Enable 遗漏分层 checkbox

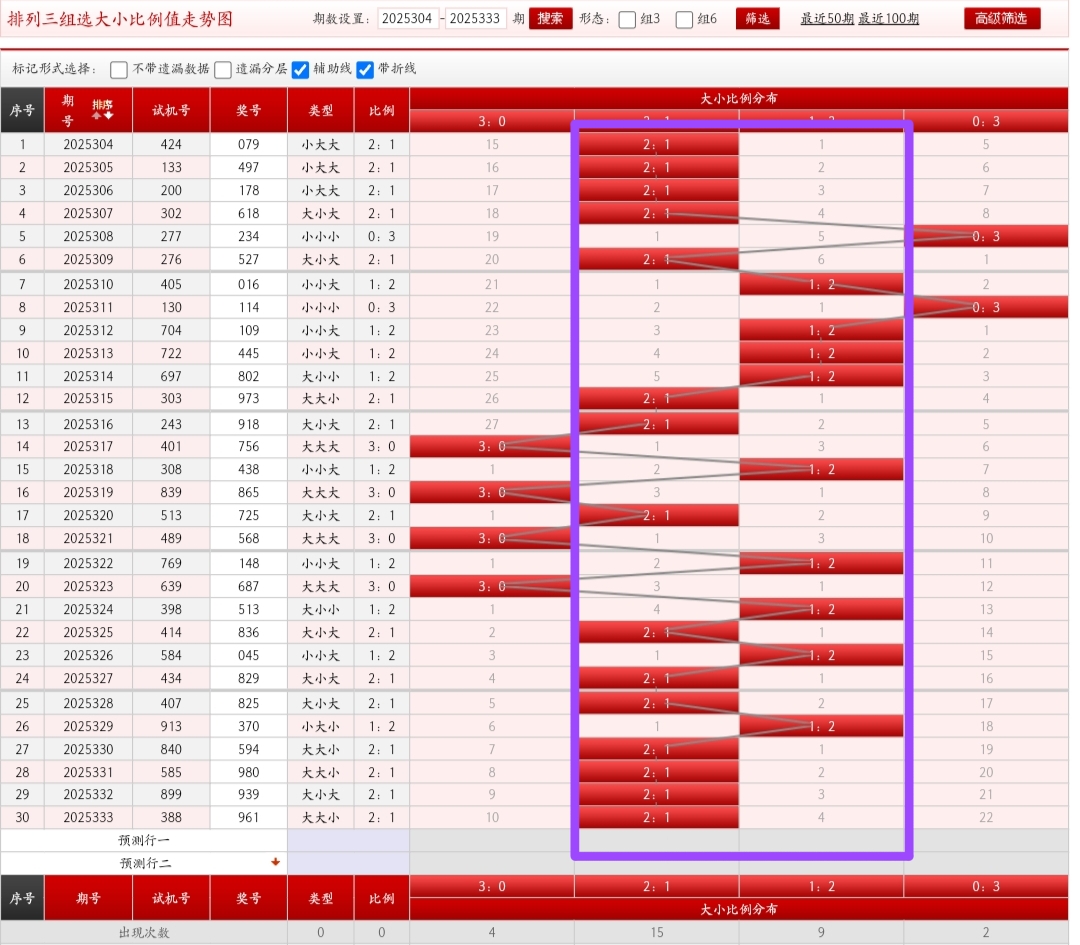[x=222, y=70]
